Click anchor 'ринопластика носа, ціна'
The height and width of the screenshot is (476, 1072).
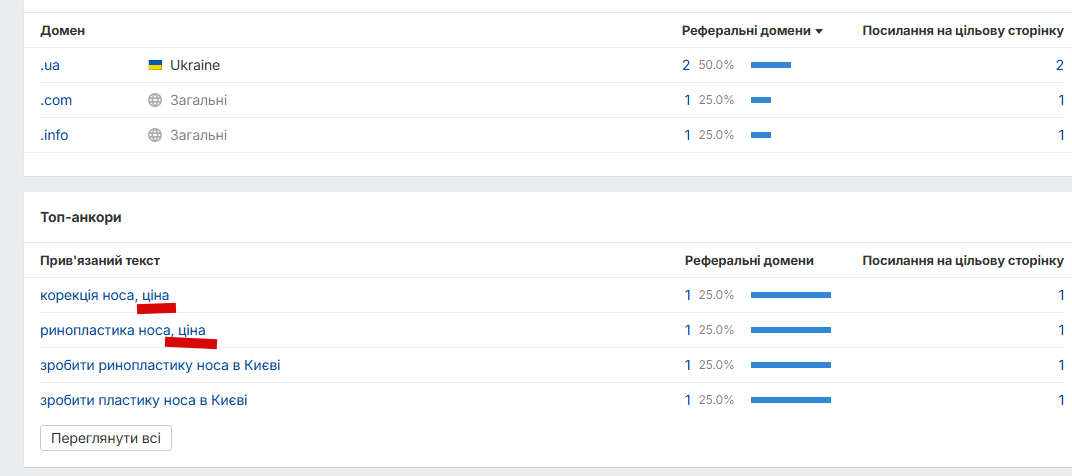pyautogui.click(x=122, y=330)
